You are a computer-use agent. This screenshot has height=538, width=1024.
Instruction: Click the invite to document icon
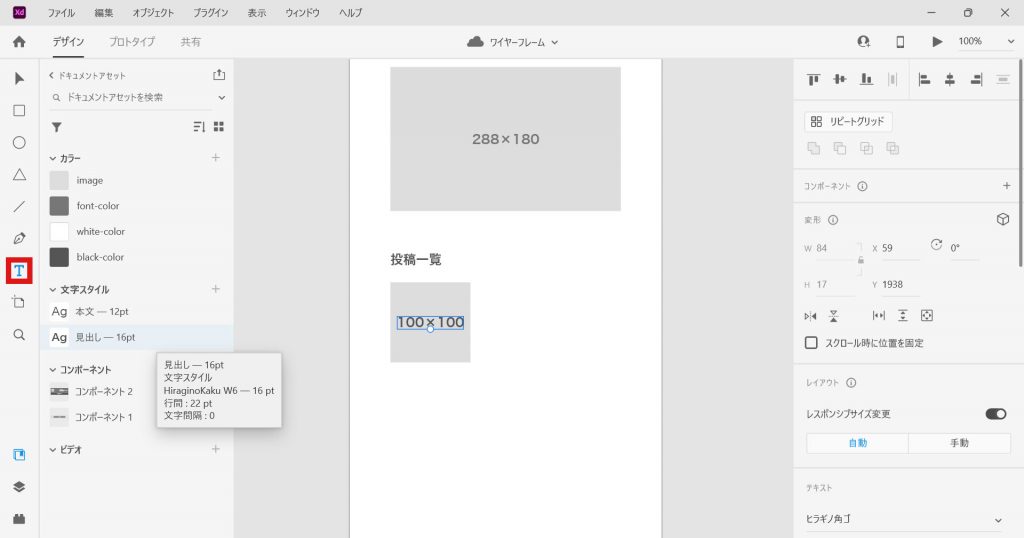pos(863,42)
